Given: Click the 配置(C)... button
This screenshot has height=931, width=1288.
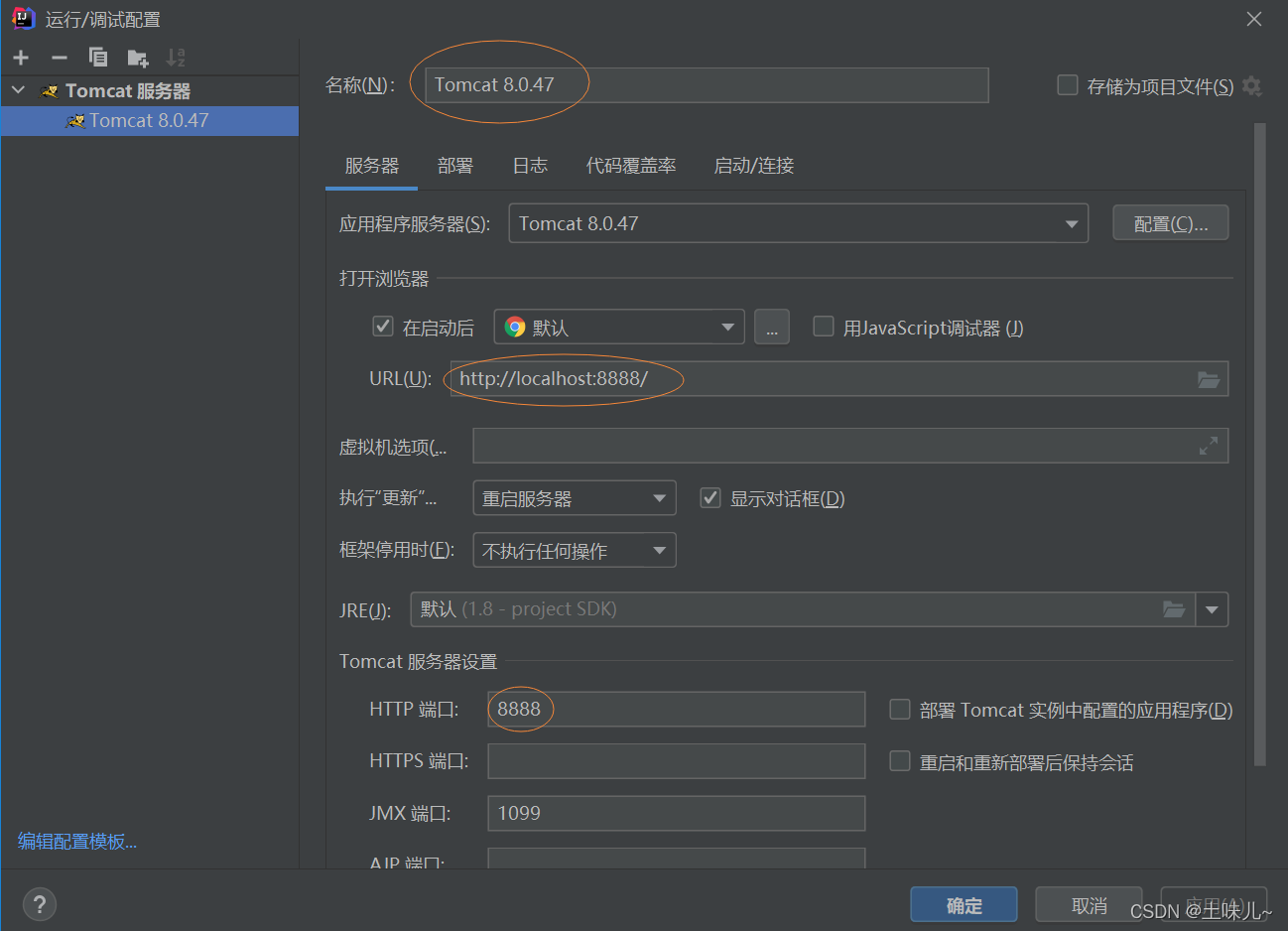Looking at the screenshot, I should [1171, 223].
